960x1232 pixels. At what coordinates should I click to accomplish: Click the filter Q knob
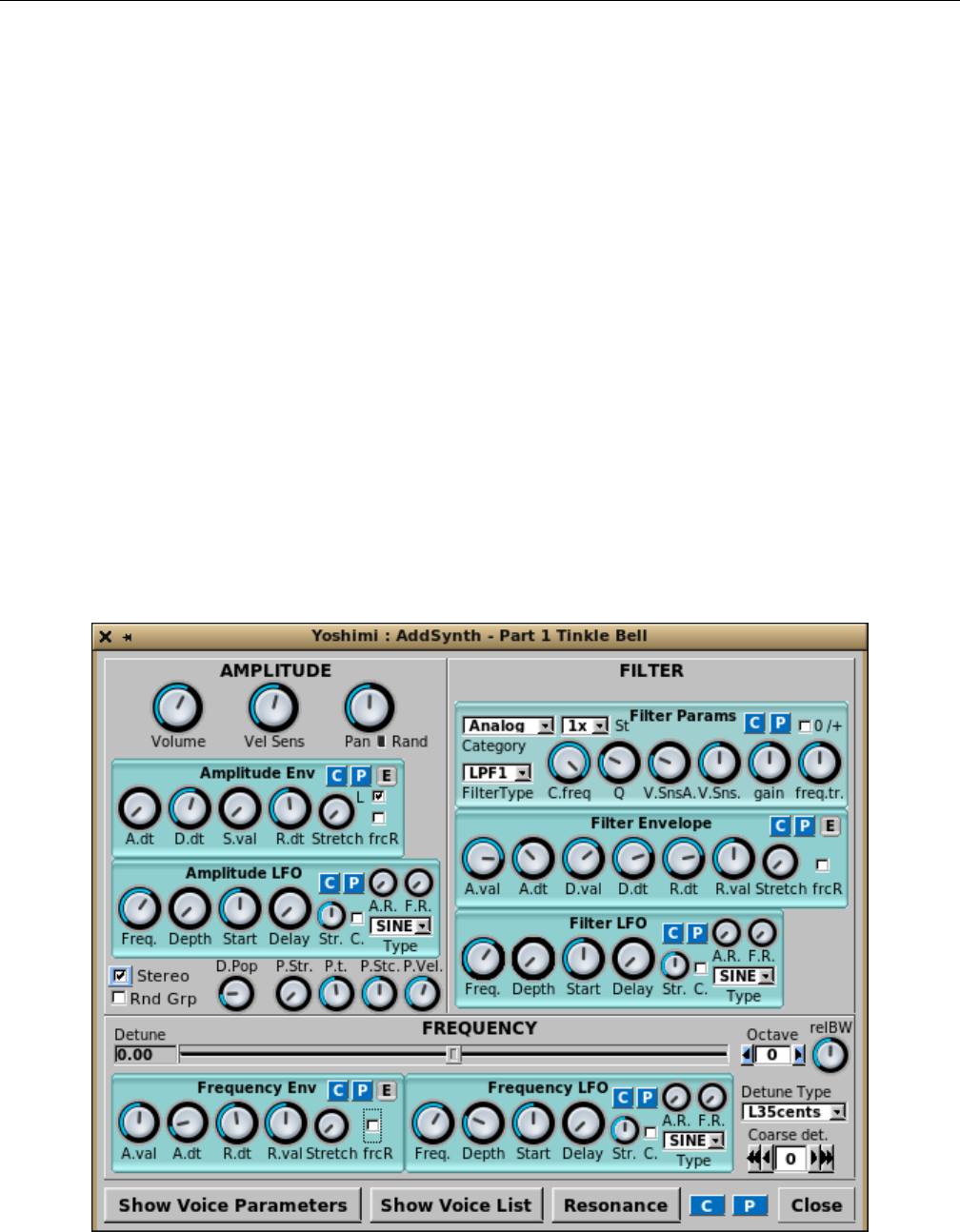click(619, 764)
